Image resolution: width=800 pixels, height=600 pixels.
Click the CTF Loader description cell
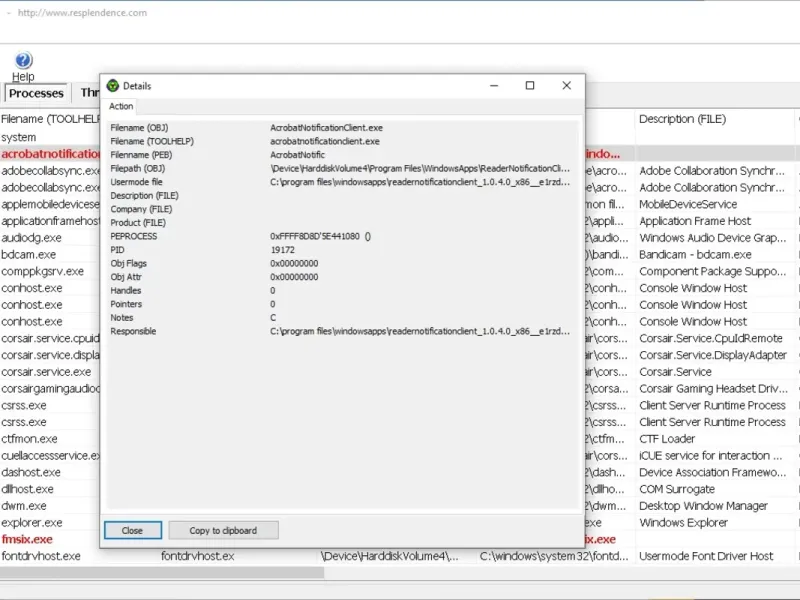coord(667,439)
